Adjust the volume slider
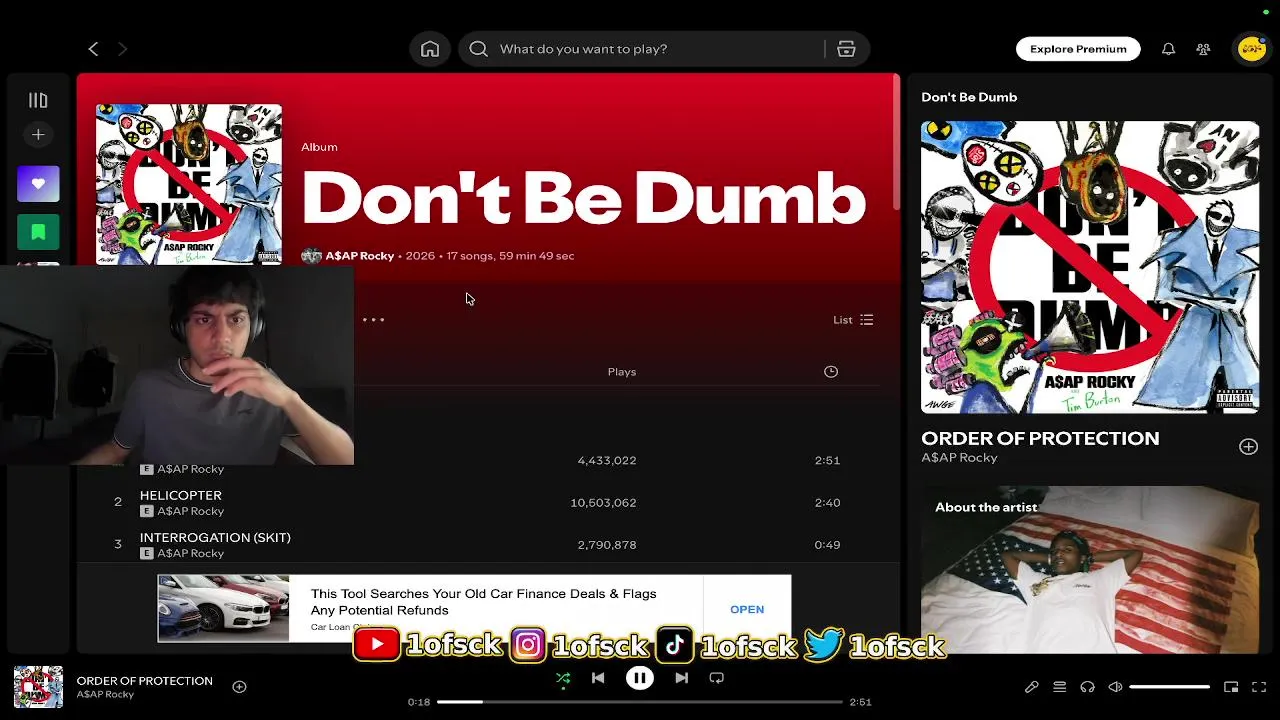The image size is (1280, 720). 1170,687
